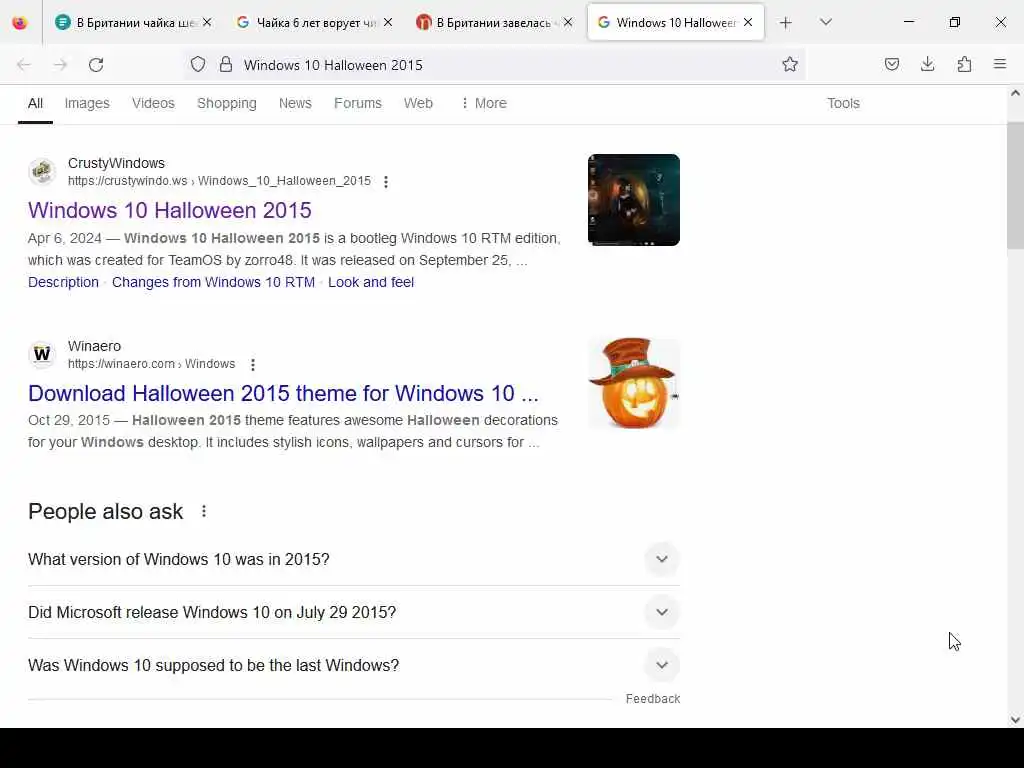Open the Downloads panel icon

[x=927, y=64]
